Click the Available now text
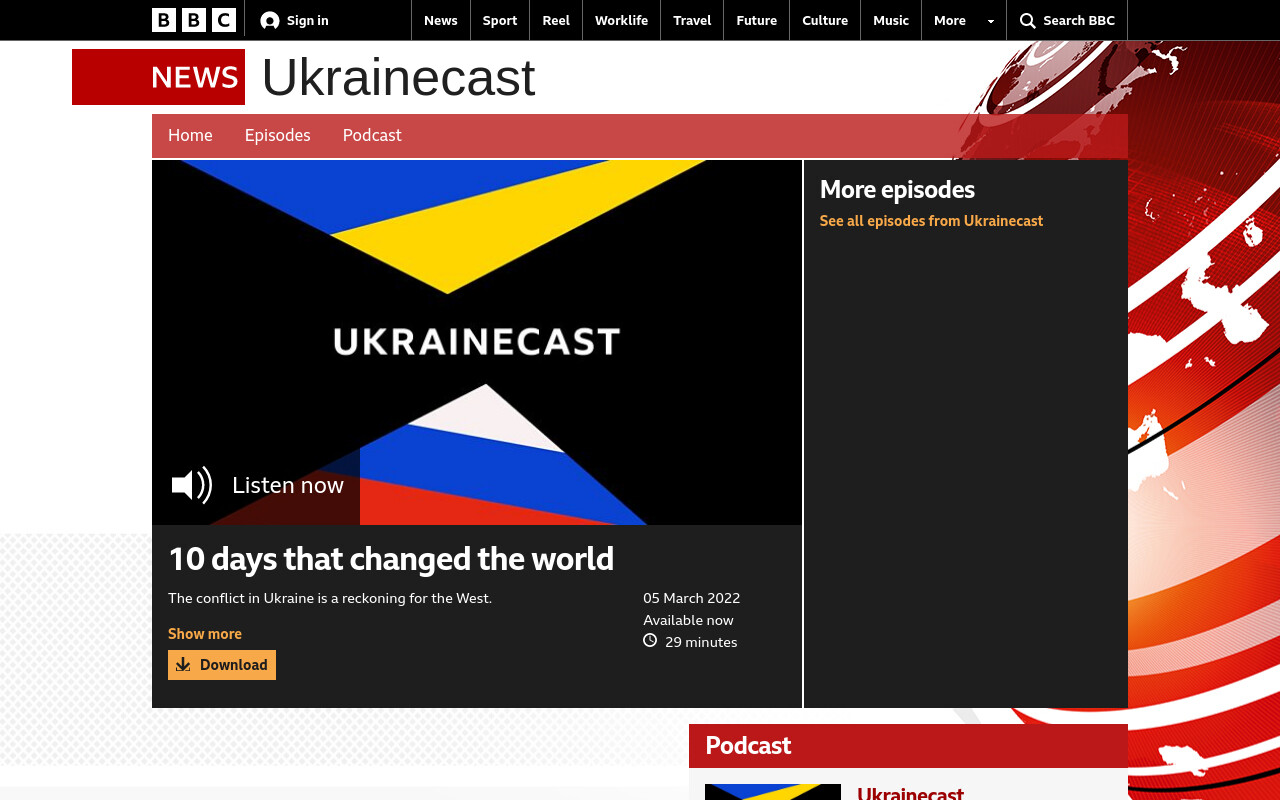This screenshot has width=1280, height=800. tap(688, 620)
